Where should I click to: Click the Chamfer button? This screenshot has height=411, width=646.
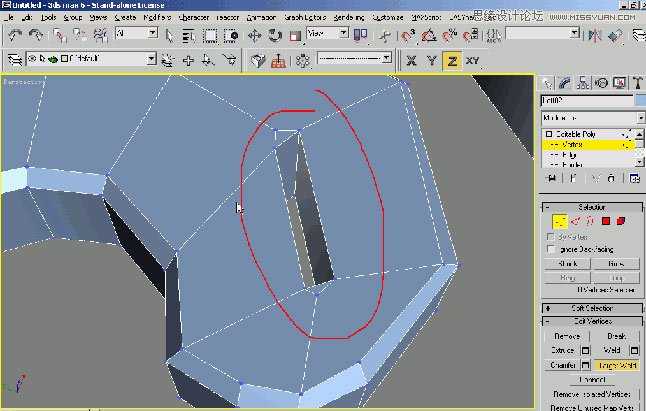pos(563,365)
